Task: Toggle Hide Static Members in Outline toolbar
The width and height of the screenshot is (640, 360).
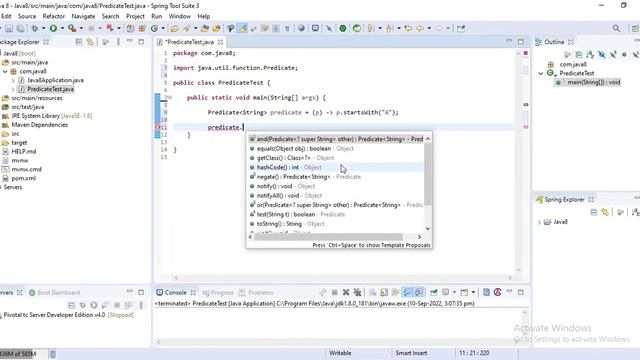Action: pos(613,54)
